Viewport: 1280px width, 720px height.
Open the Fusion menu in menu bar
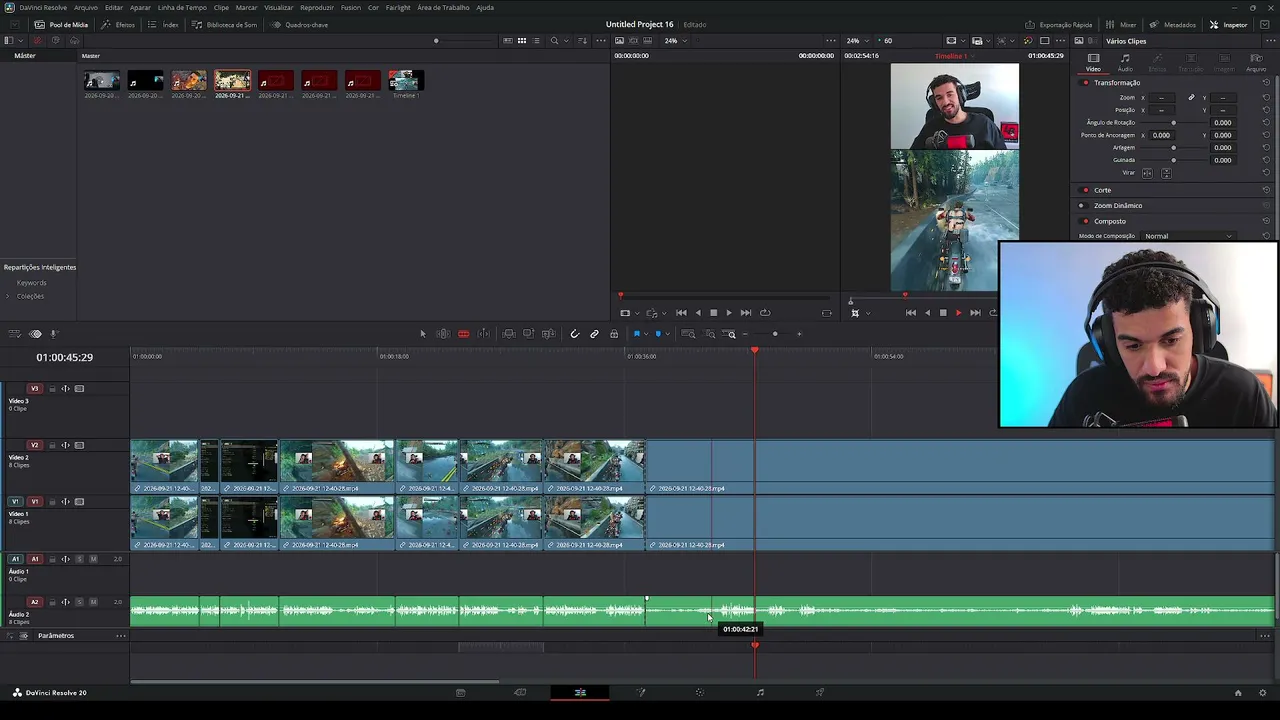click(x=350, y=7)
